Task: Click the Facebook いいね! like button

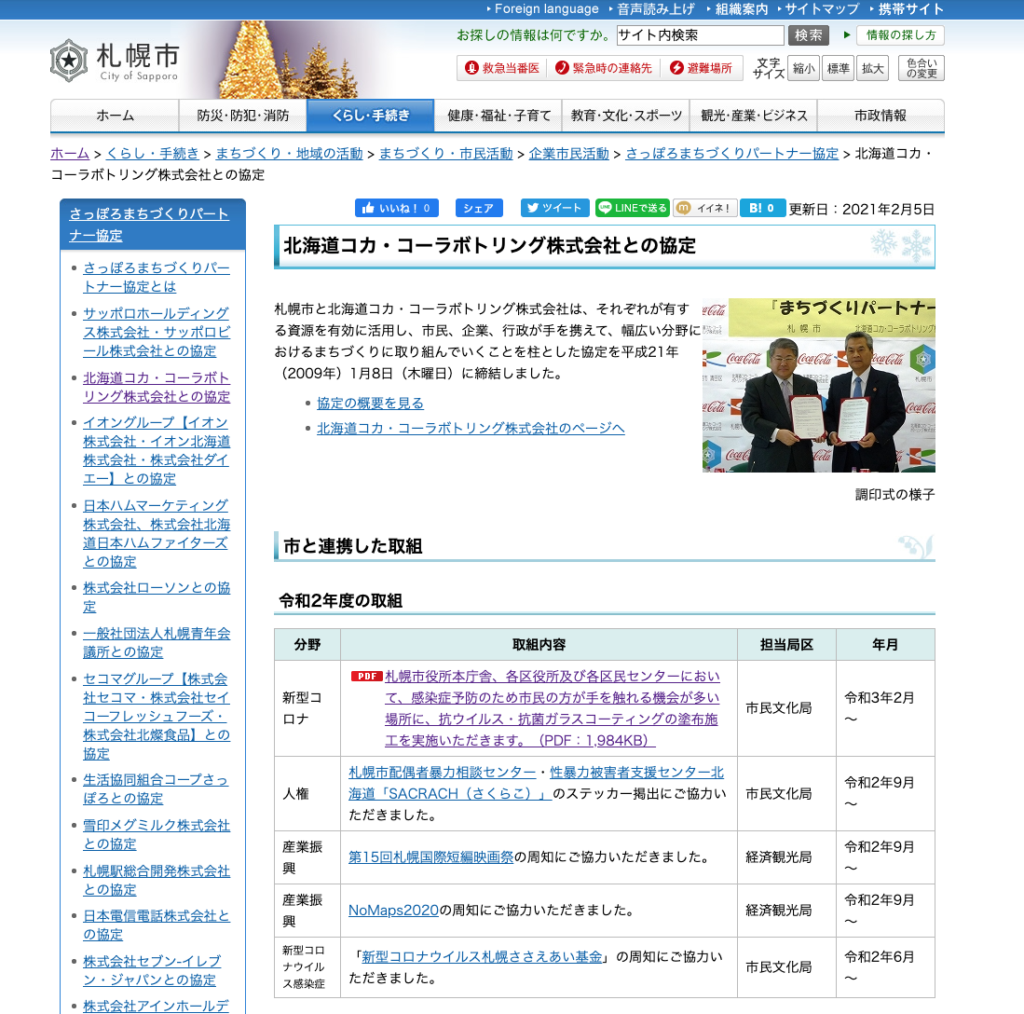Action: [x=396, y=208]
